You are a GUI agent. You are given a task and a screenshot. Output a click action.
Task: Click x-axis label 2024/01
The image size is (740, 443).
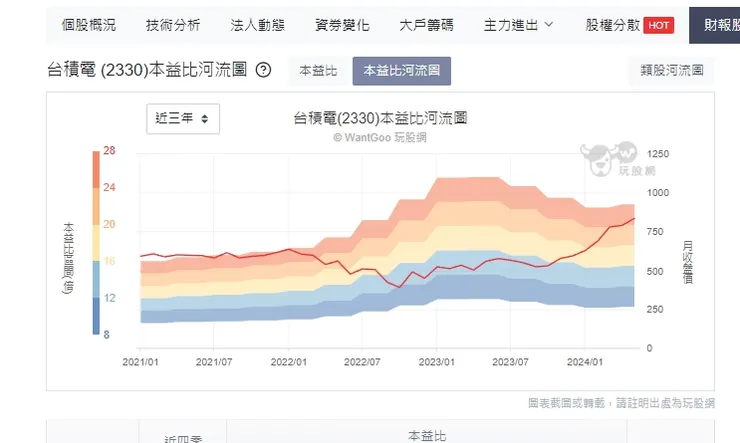pos(585,362)
